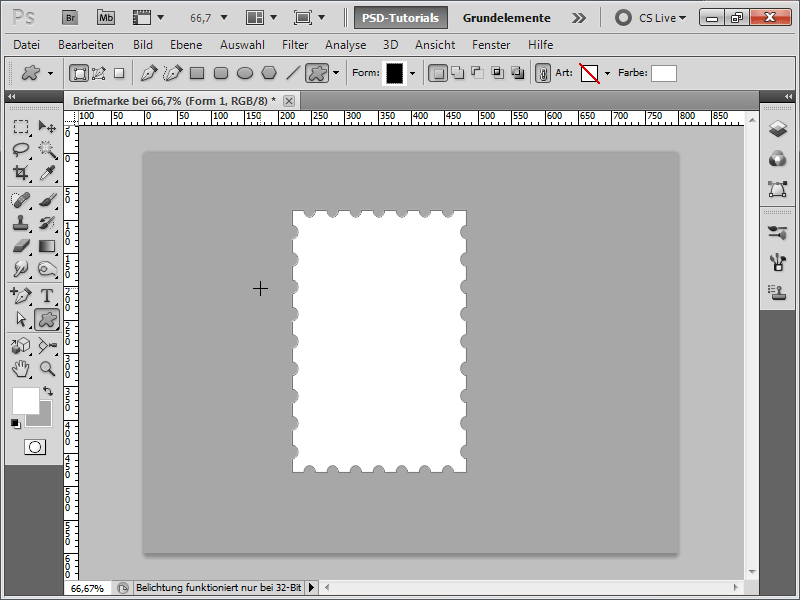Launch Adobe Bridge via Br icon
This screenshot has height=600, width=800.
(70, 18)
